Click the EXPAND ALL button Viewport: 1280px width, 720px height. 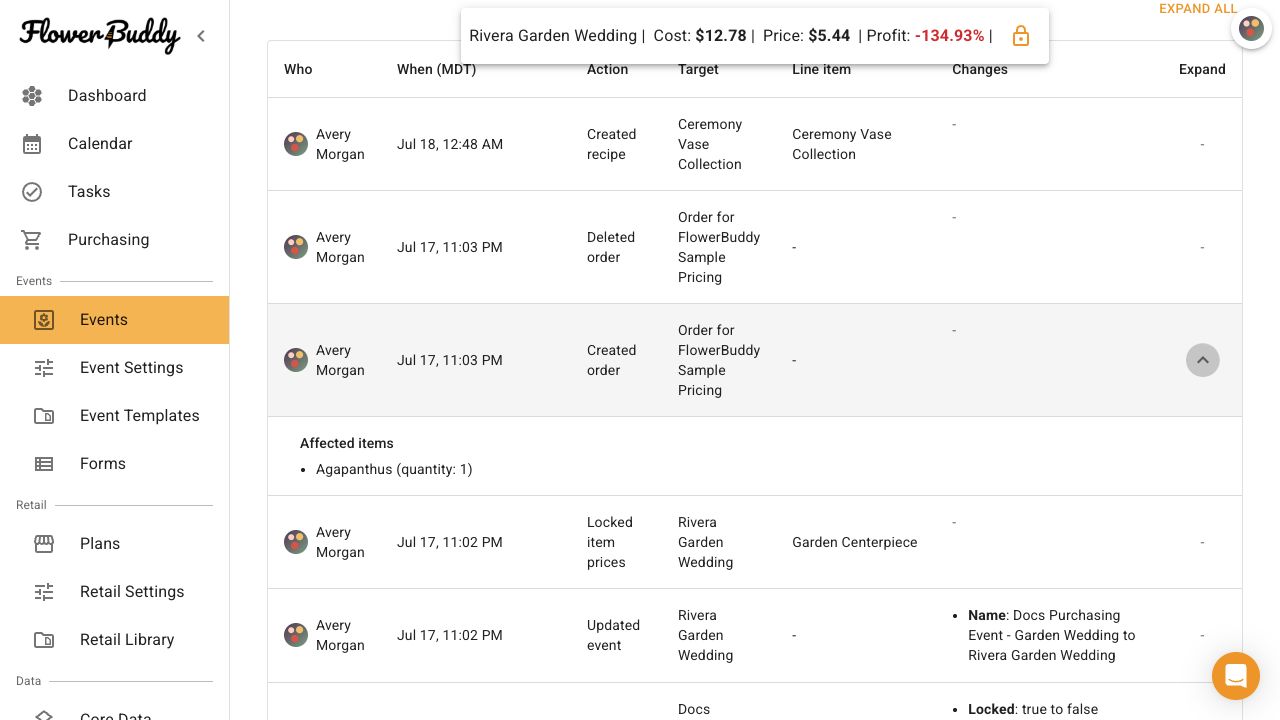1198,9
